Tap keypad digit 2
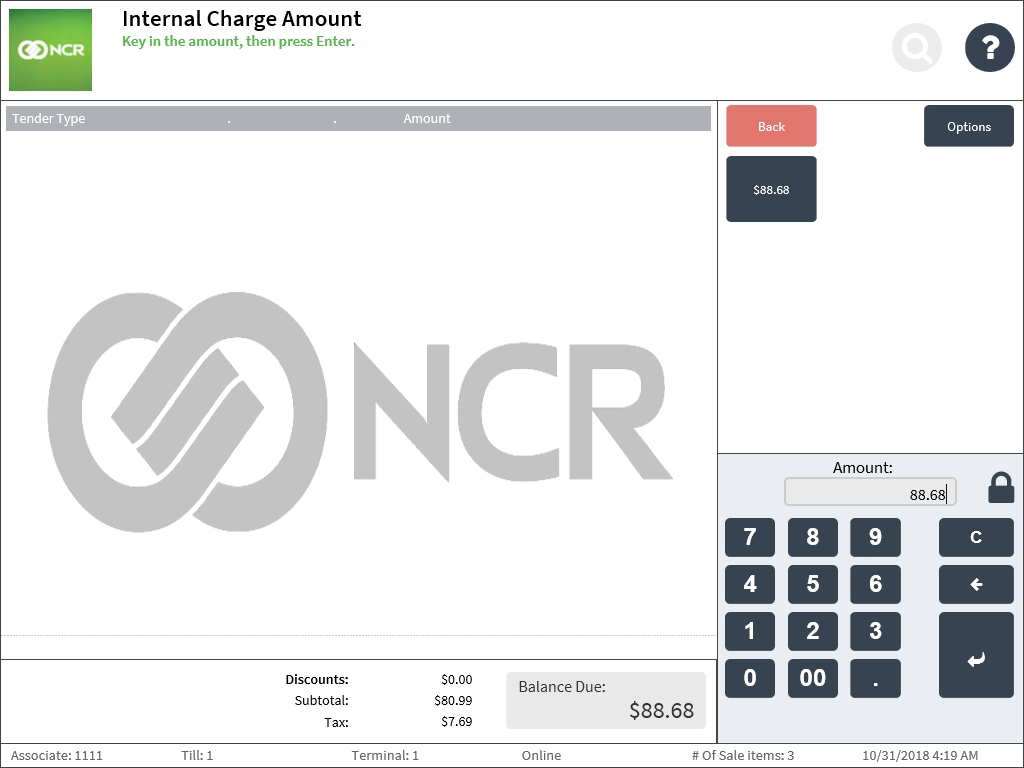 (x=812, y=632)
